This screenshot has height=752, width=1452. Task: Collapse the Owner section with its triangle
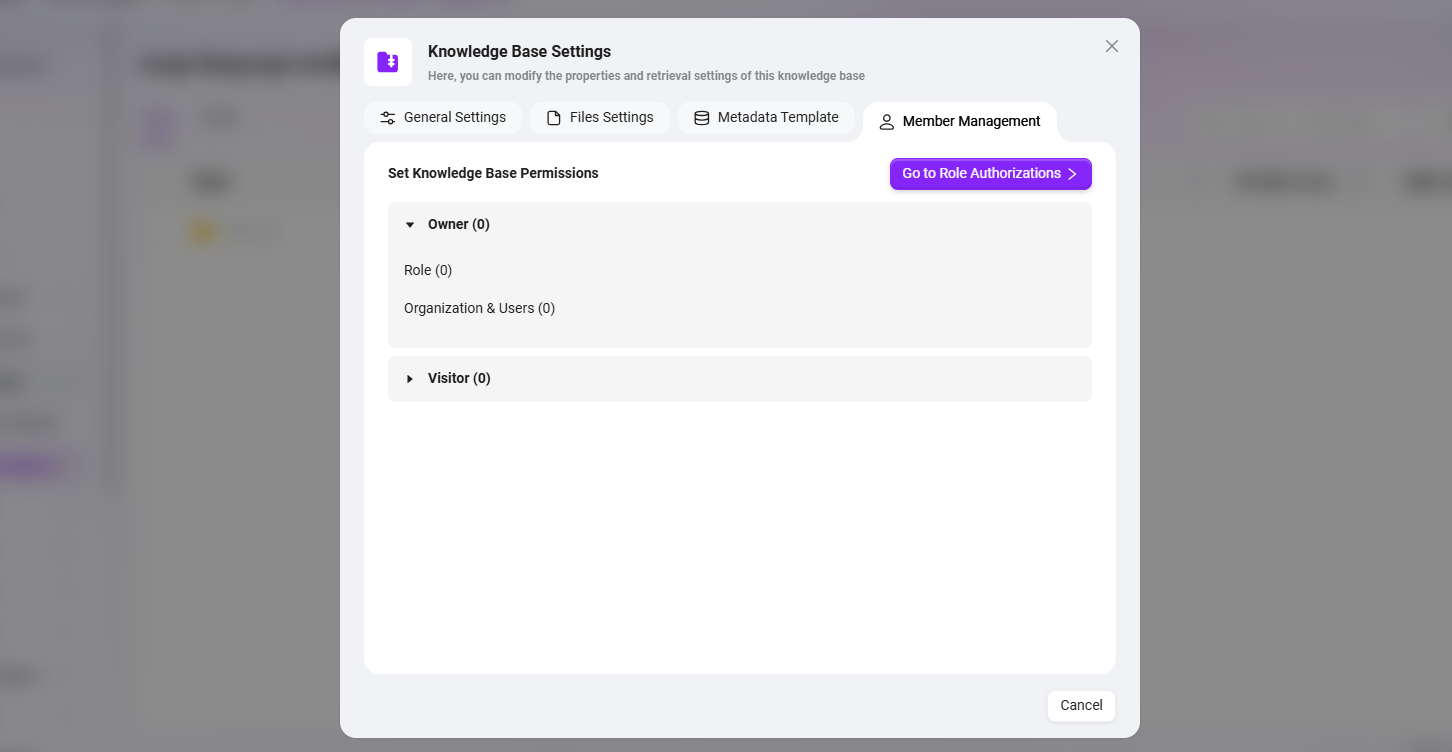(410, 225)
